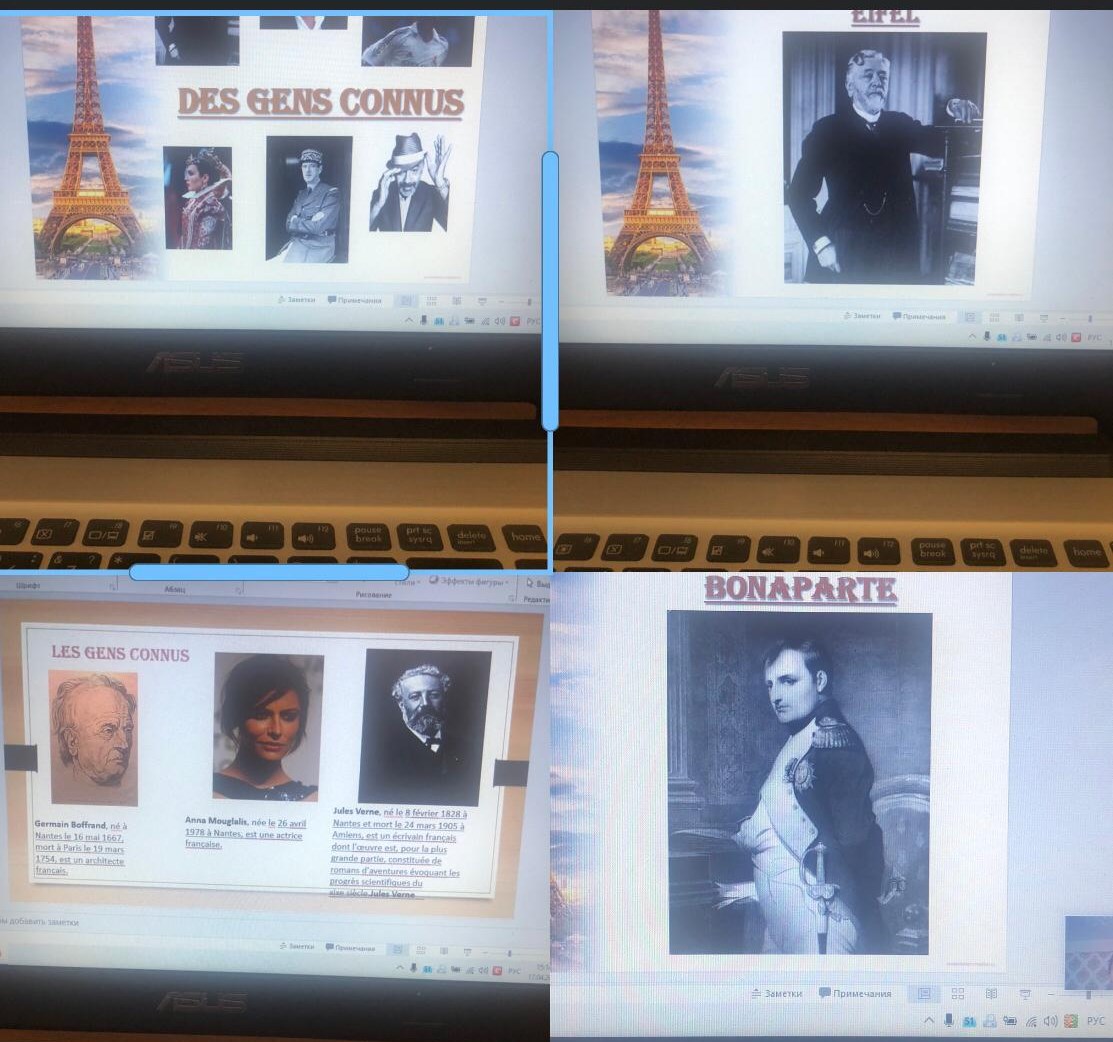Open Абзац paragraph dialog launcher in ribbon
This screenshot has width=1113, height=1042.
[x=239, y=589]
